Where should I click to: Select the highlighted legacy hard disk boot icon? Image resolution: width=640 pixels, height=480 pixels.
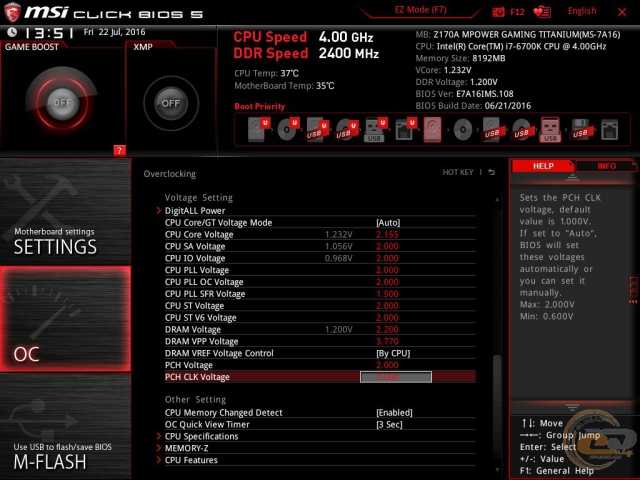(433, 129)
